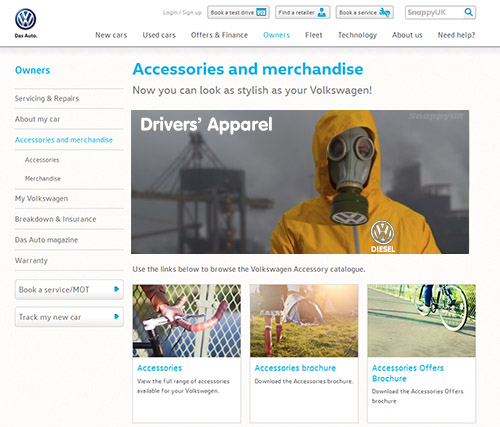Viewport: 500px width, 427px height.
Task: Select the Owners menu item
Action: [x=276, y=35]
